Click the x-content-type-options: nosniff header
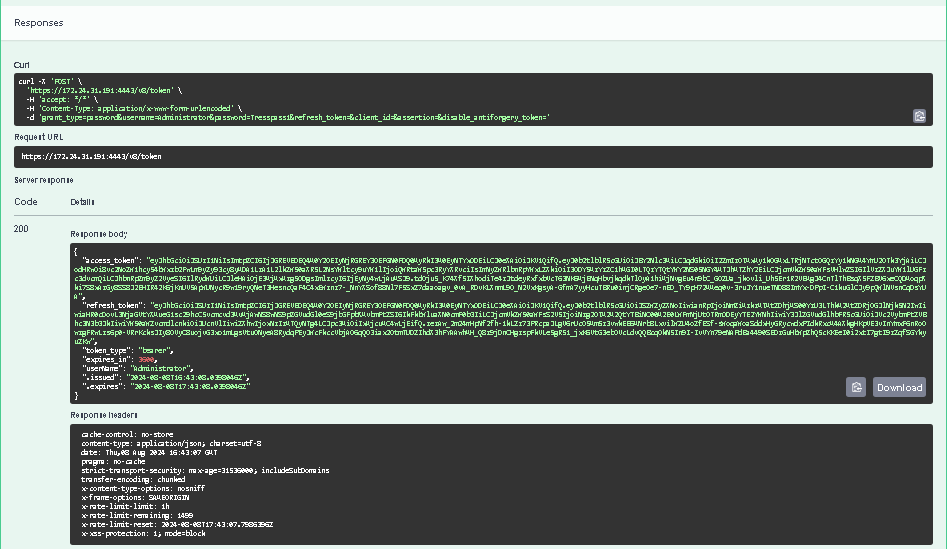 click(x=143, y=489)
